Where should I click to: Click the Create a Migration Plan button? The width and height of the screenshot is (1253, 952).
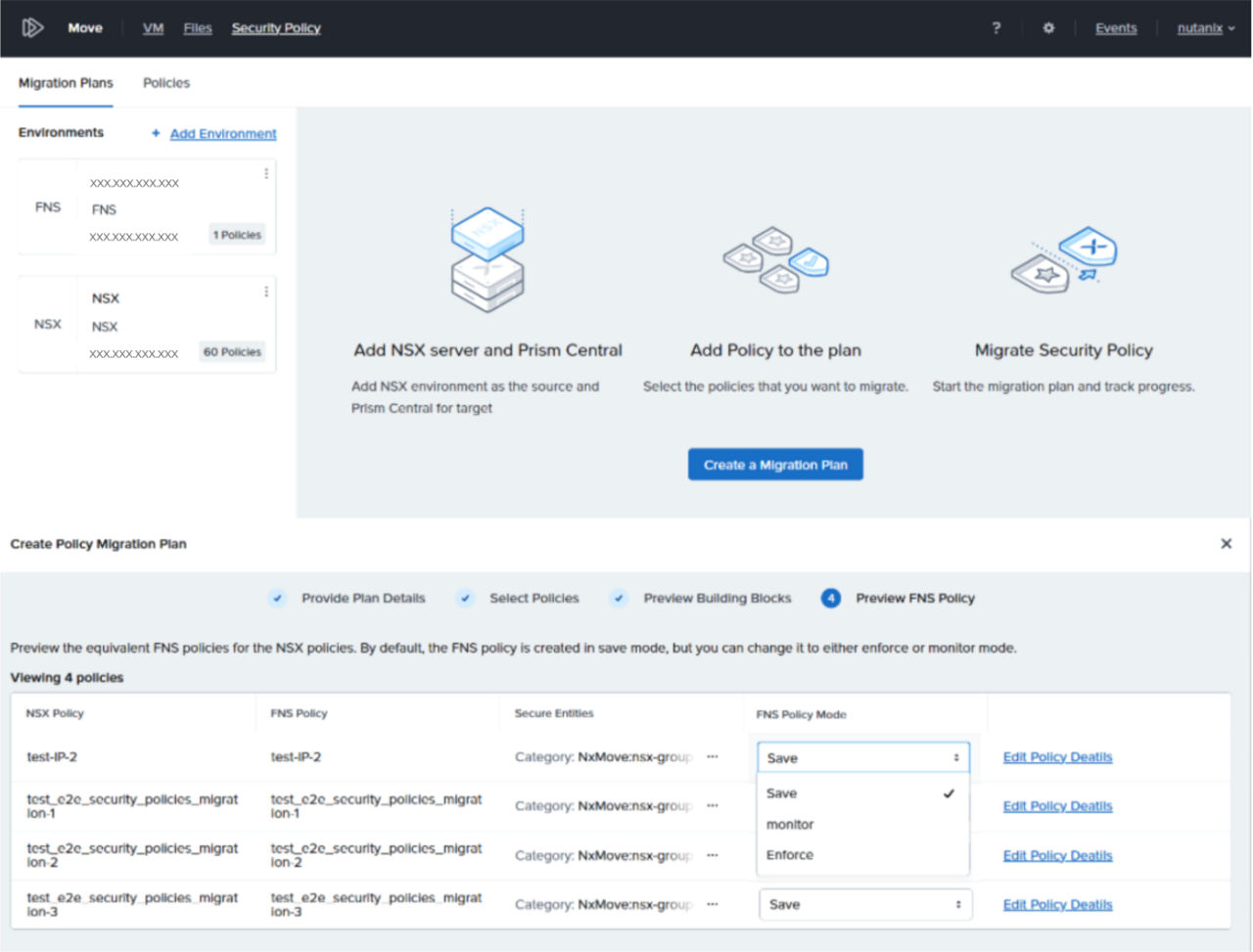775,464
